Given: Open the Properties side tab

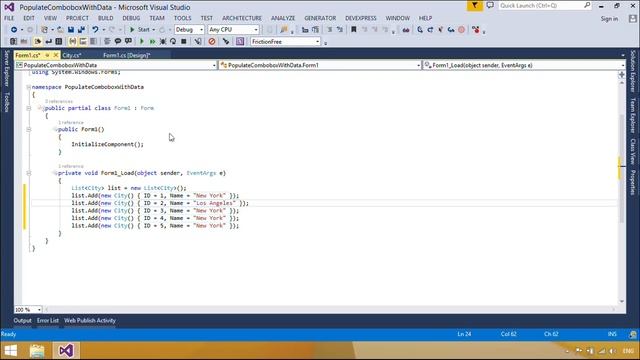Looking at the screenshot, I should pyautogui.click(x=633, y=183).
